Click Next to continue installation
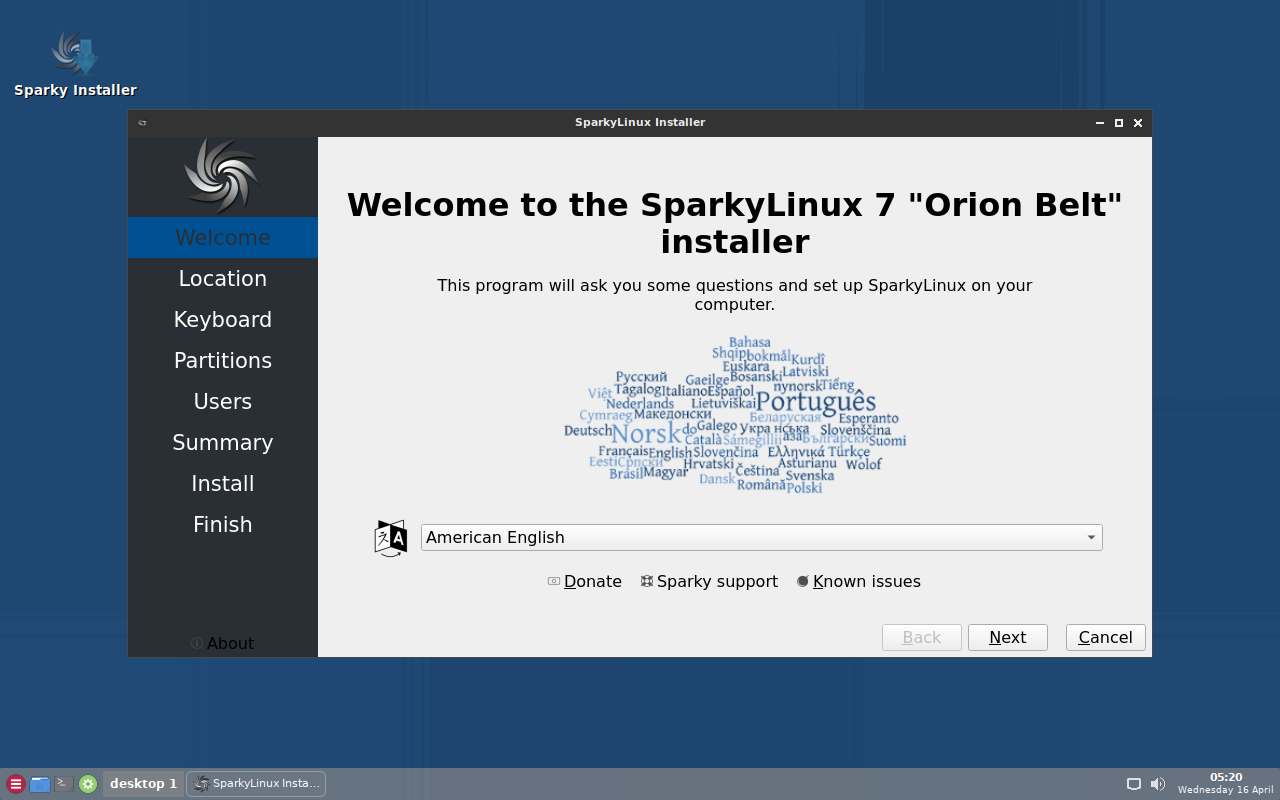Screen dimensions: 1280x800 (1008, 638)
